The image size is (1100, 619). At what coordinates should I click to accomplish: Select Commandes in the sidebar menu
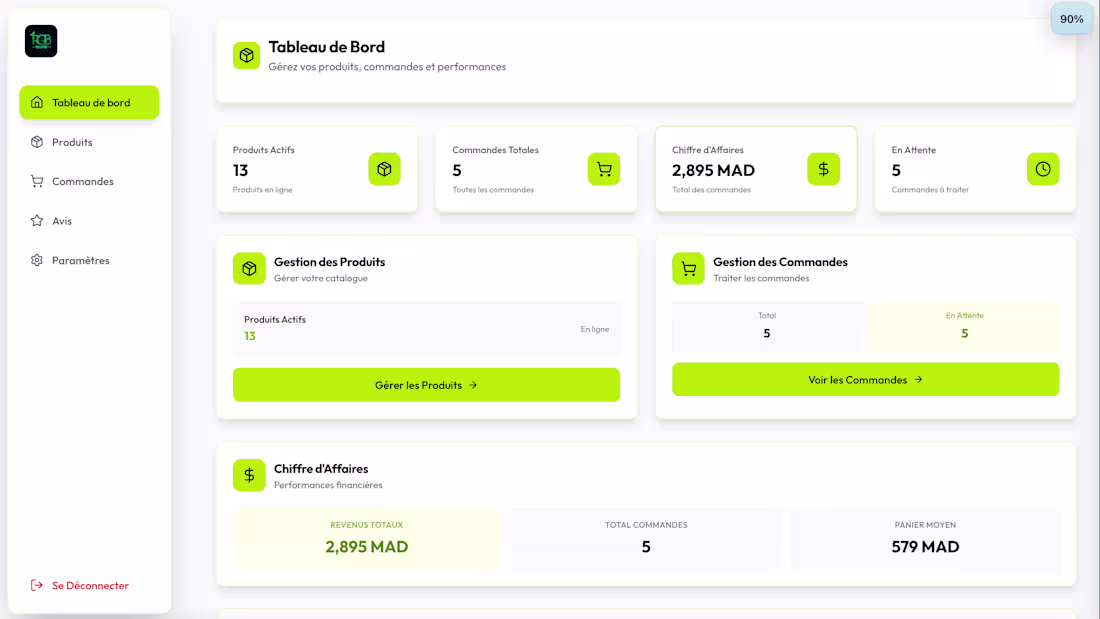click(82, 181)
